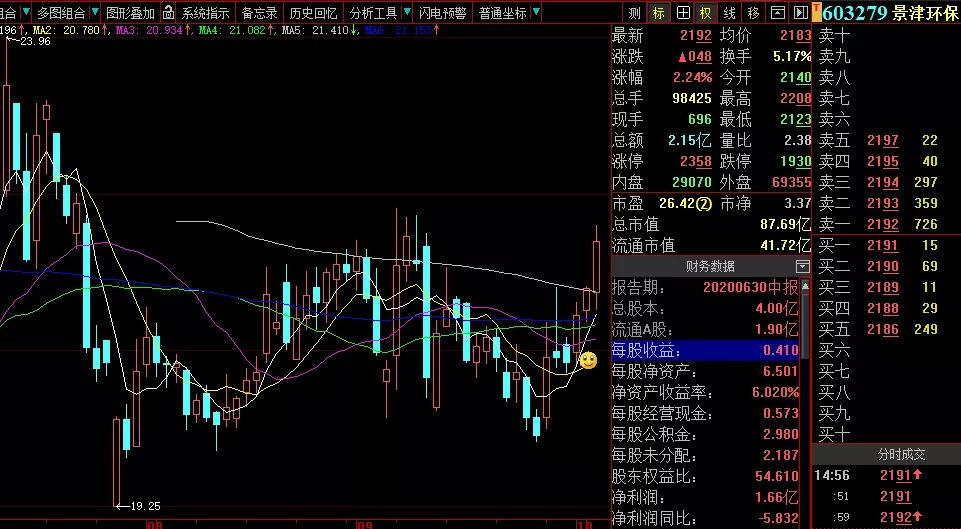Viewport: 961px width, 529px height.
Task: Click the skip-to-end panel icon
Action: [800, 13]
